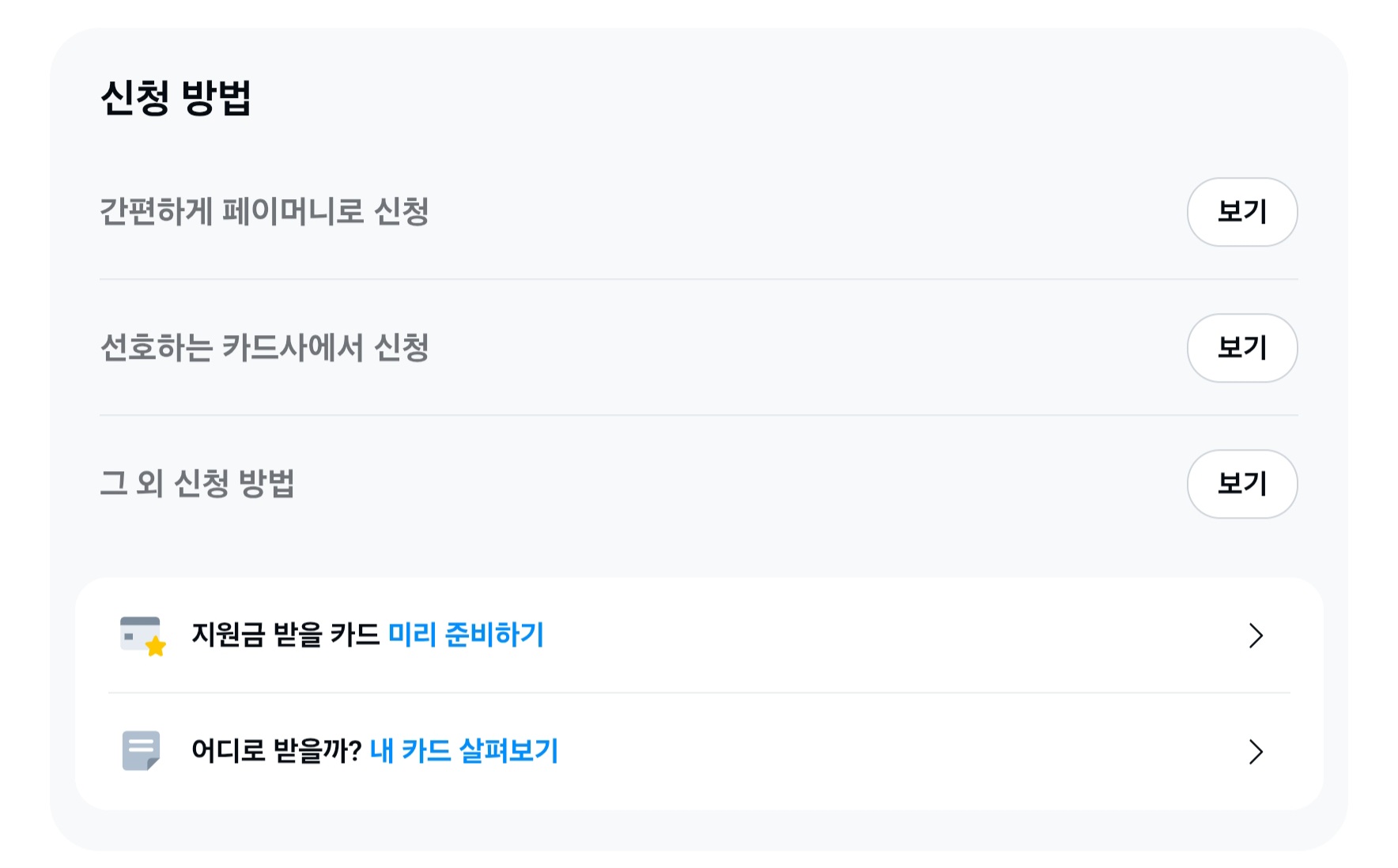Click the 보기 button for 간편하게 페이머니로 신청
The height and width of the screenshot is (868, 1398).
point(1241,212)
